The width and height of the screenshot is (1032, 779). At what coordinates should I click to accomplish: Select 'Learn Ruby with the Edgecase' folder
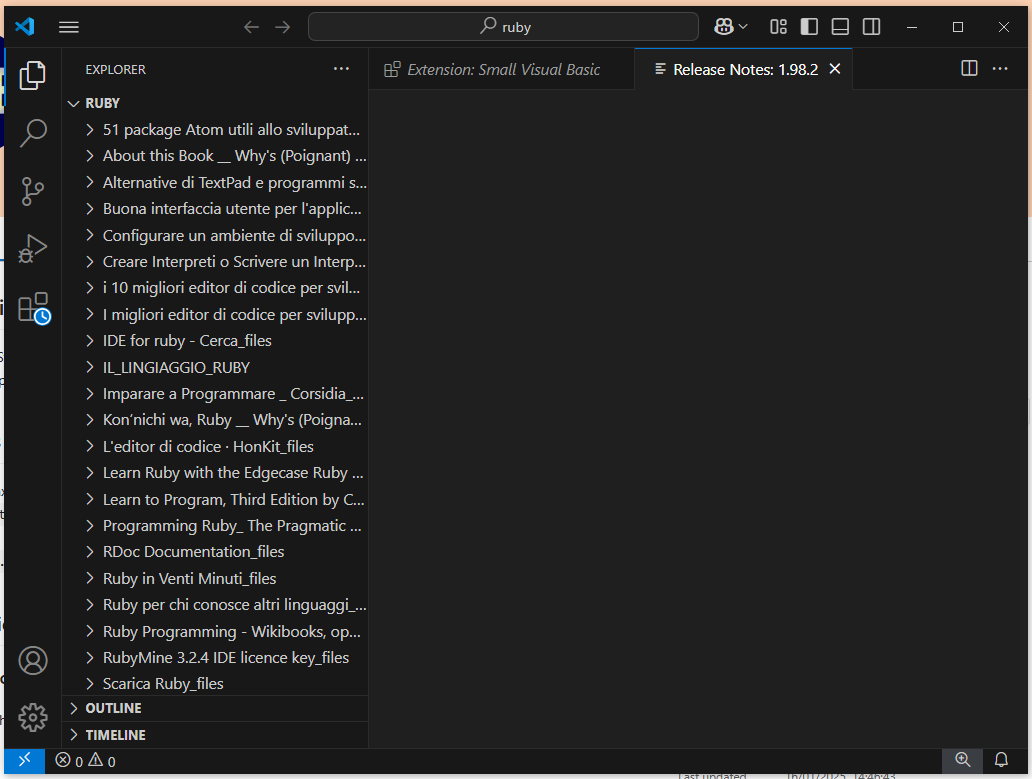coord(215,473)
